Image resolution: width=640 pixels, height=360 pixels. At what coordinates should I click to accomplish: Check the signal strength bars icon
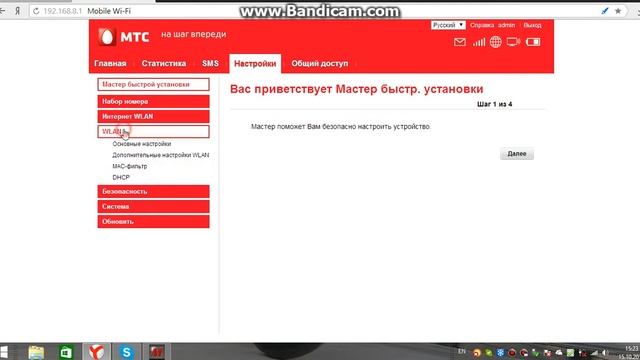pyautogui.click(x=479, y=42)
